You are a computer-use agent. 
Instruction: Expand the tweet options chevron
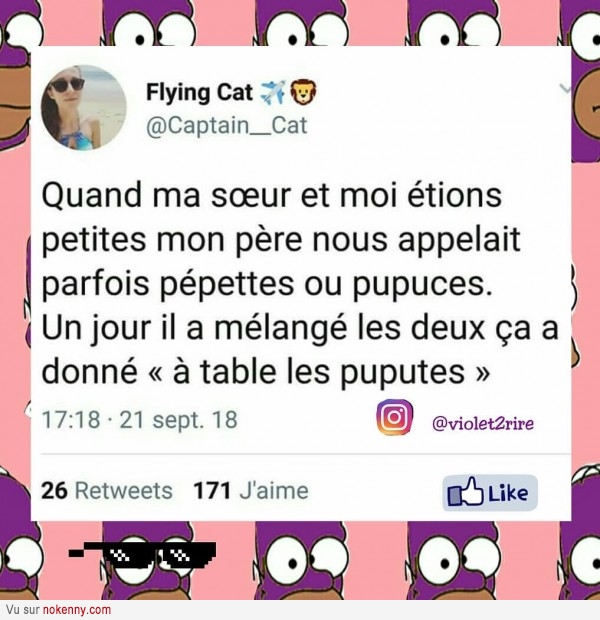pos(565,89)
